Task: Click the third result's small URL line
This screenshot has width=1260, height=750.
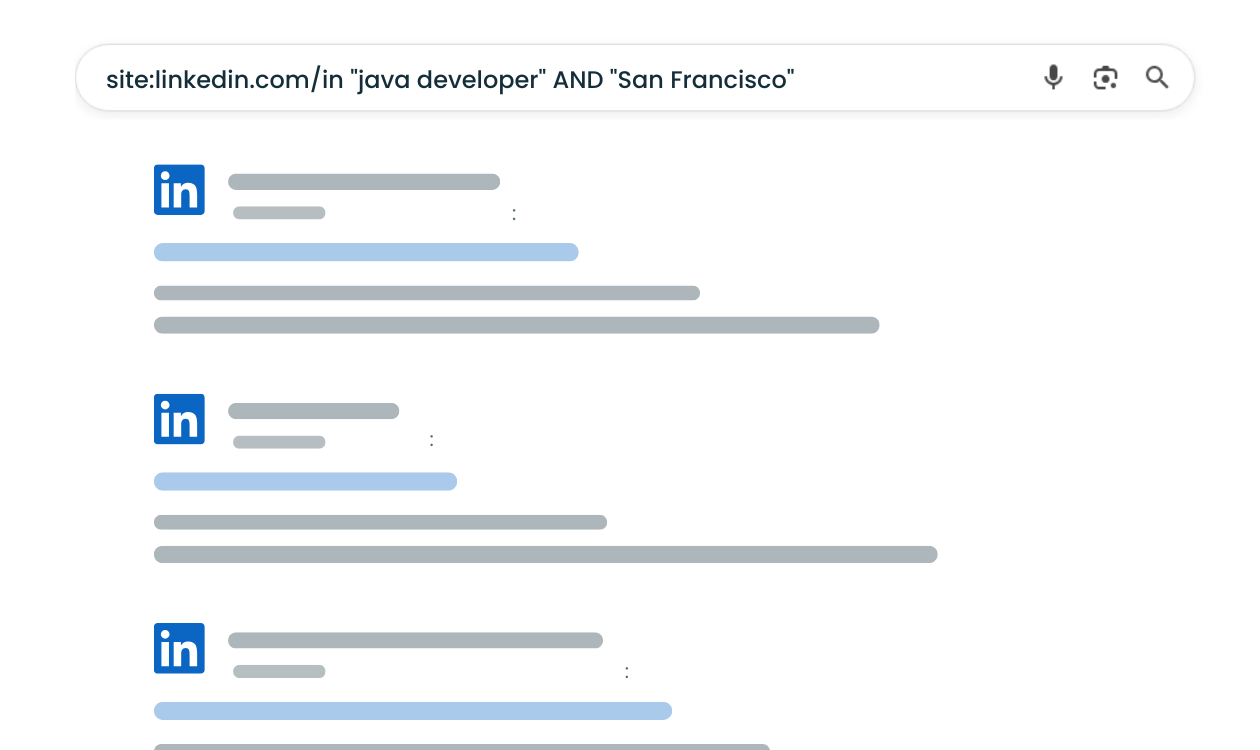Action: 279,672
